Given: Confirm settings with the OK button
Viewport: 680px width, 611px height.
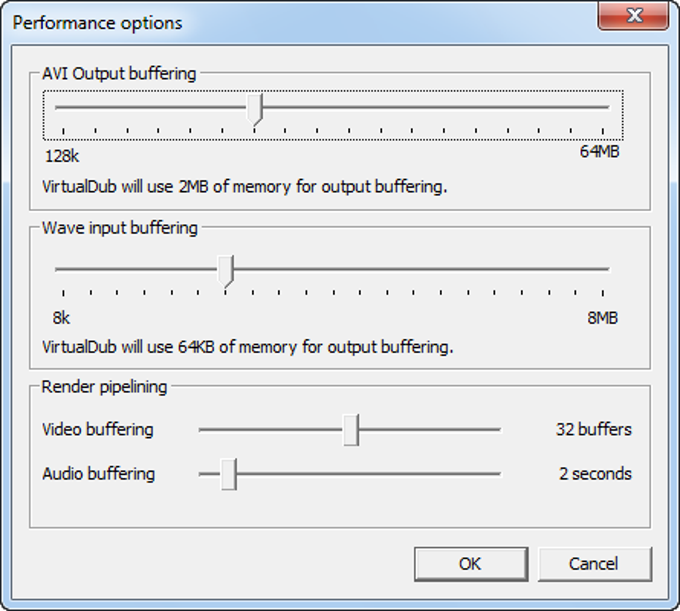Looking at the screenshot, I should tap(471, 564).
